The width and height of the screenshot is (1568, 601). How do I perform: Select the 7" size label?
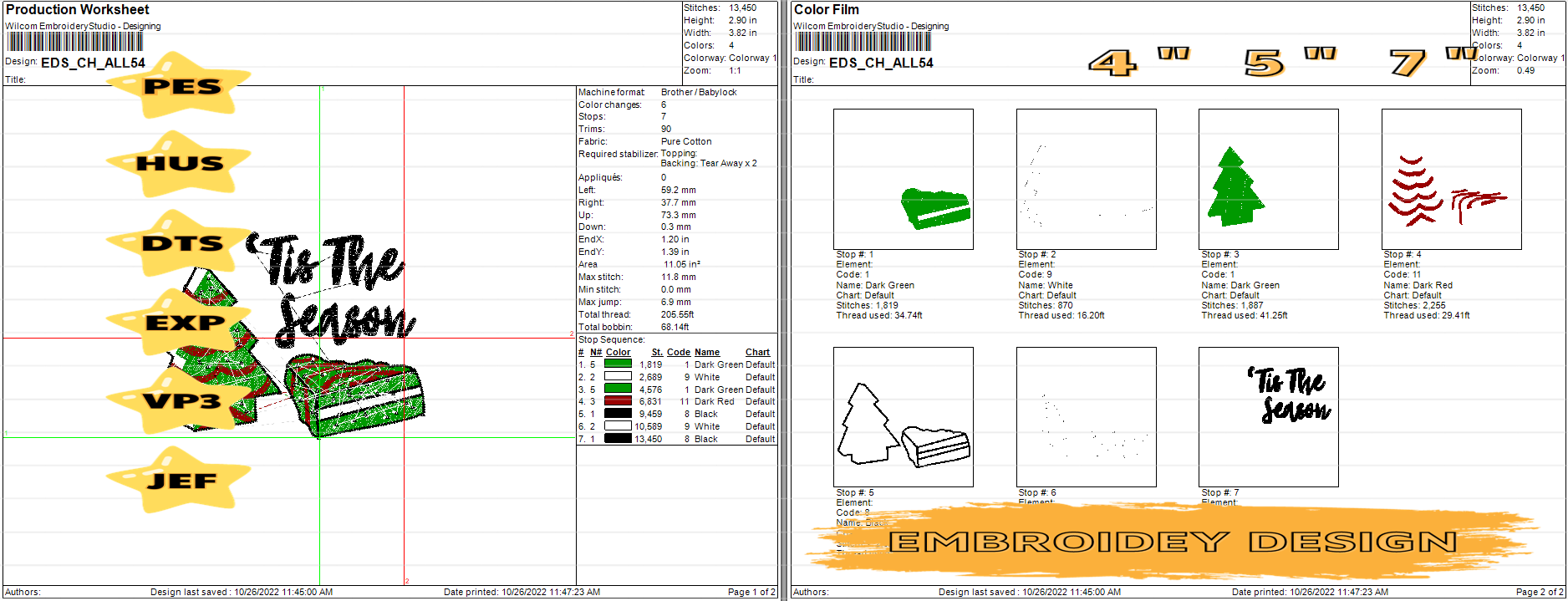[1432, 62]
